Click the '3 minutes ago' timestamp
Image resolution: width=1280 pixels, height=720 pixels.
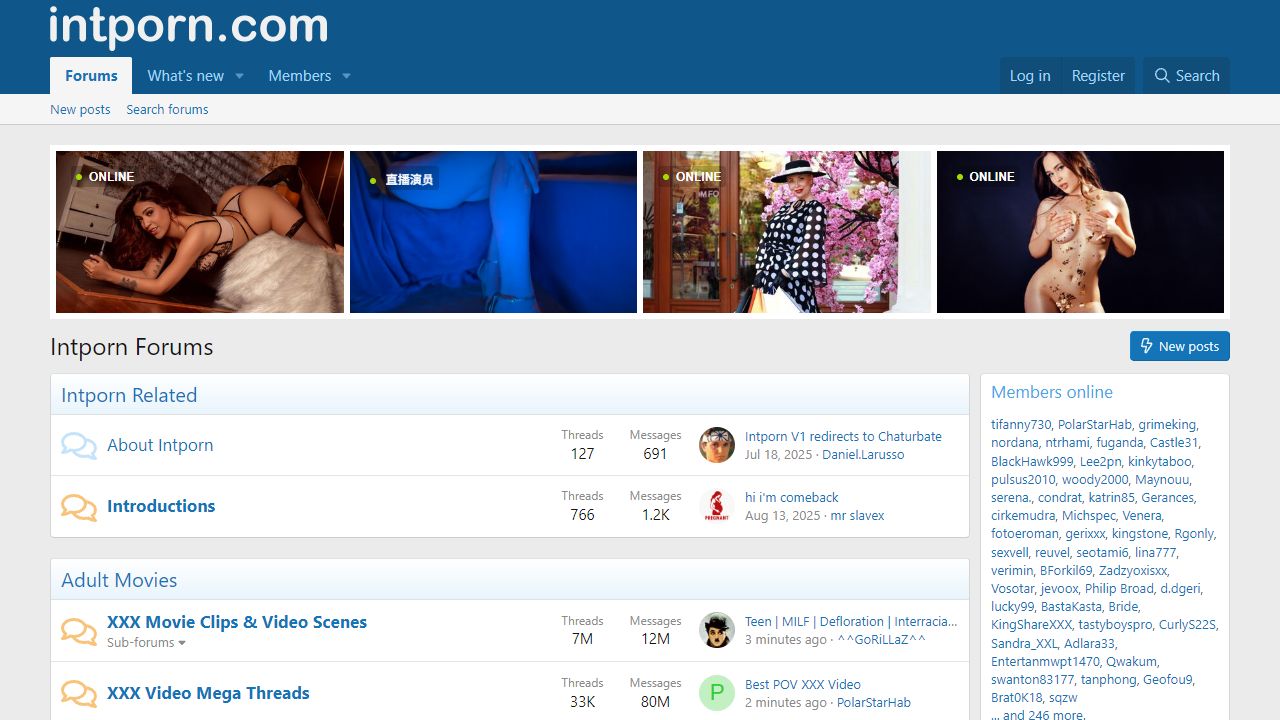click(786, 639)
